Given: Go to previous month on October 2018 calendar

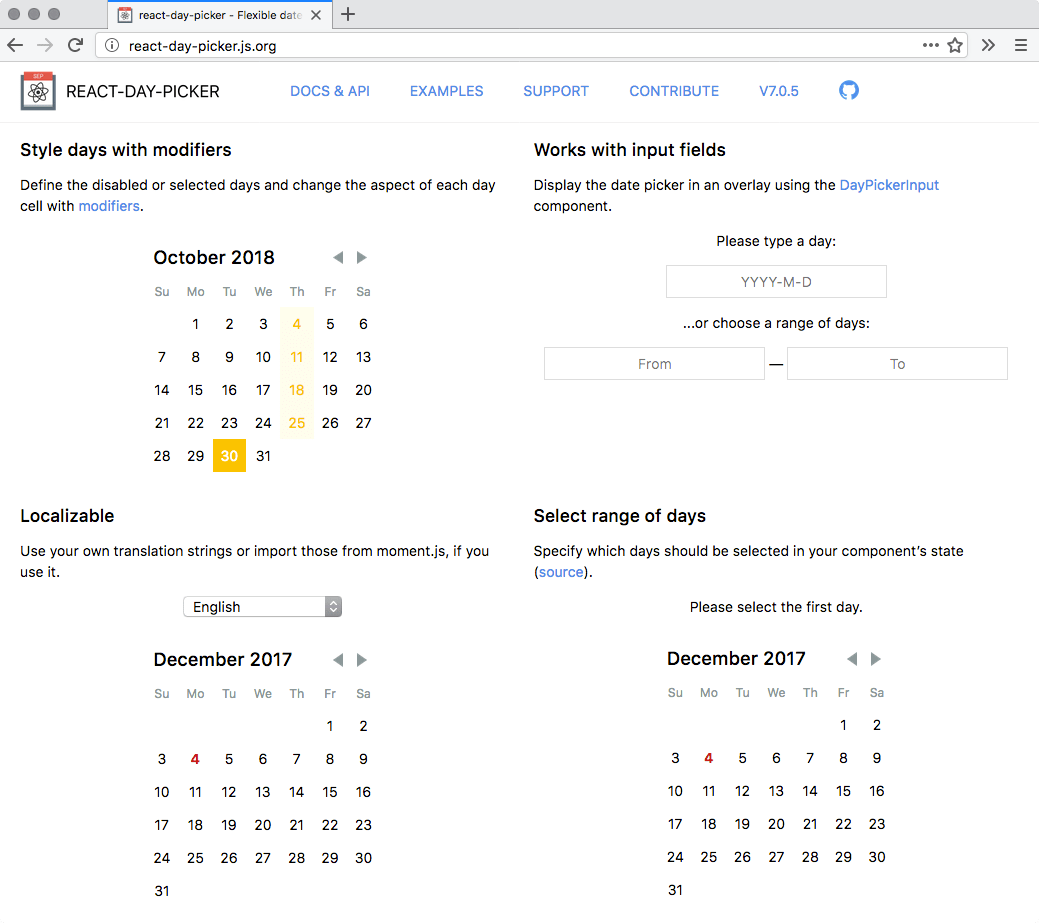Looking at the screenshot, I should click(x=338, y=257).
